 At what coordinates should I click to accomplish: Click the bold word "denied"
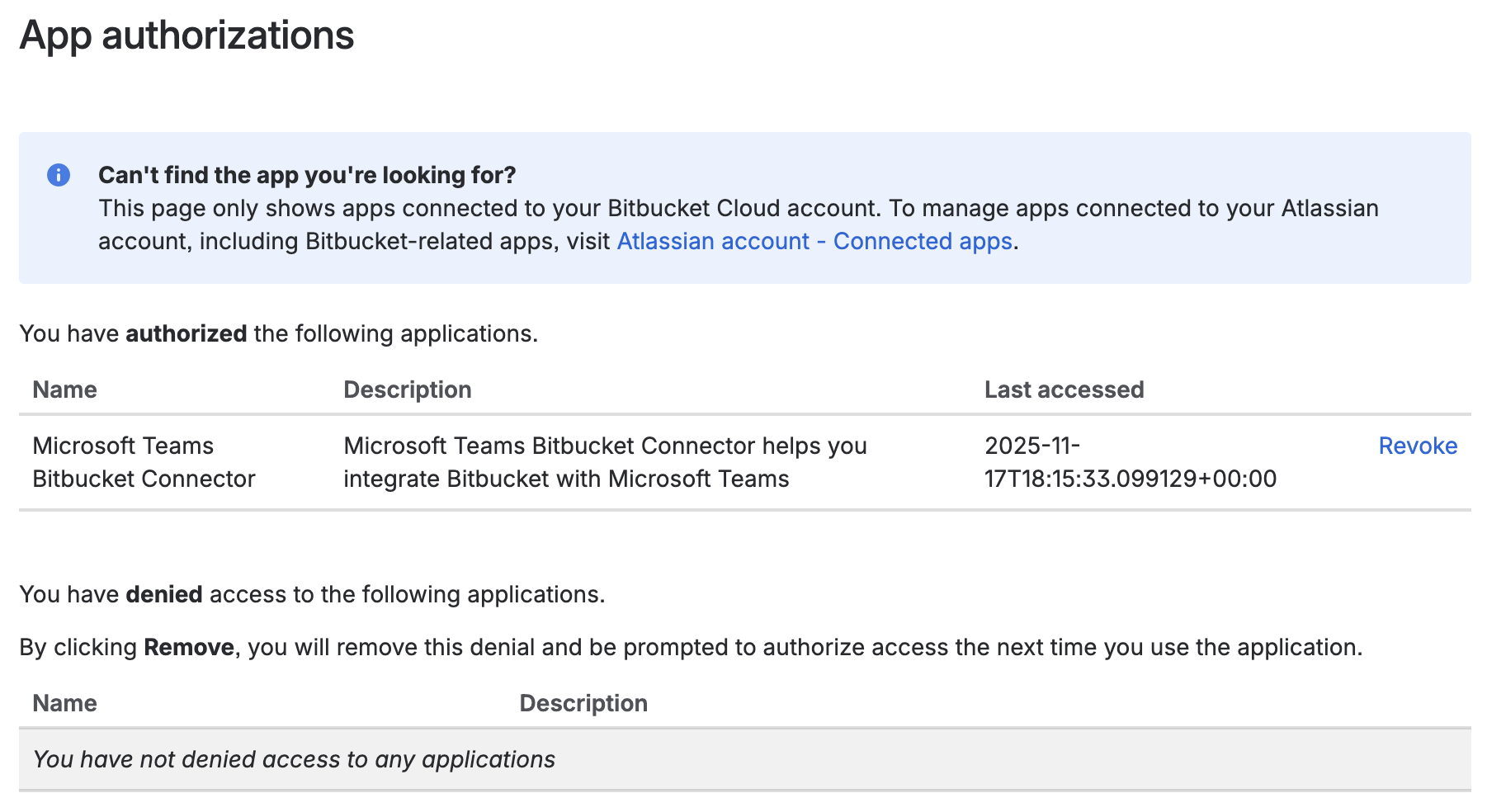pyautogui.click(x=163, y=594)
